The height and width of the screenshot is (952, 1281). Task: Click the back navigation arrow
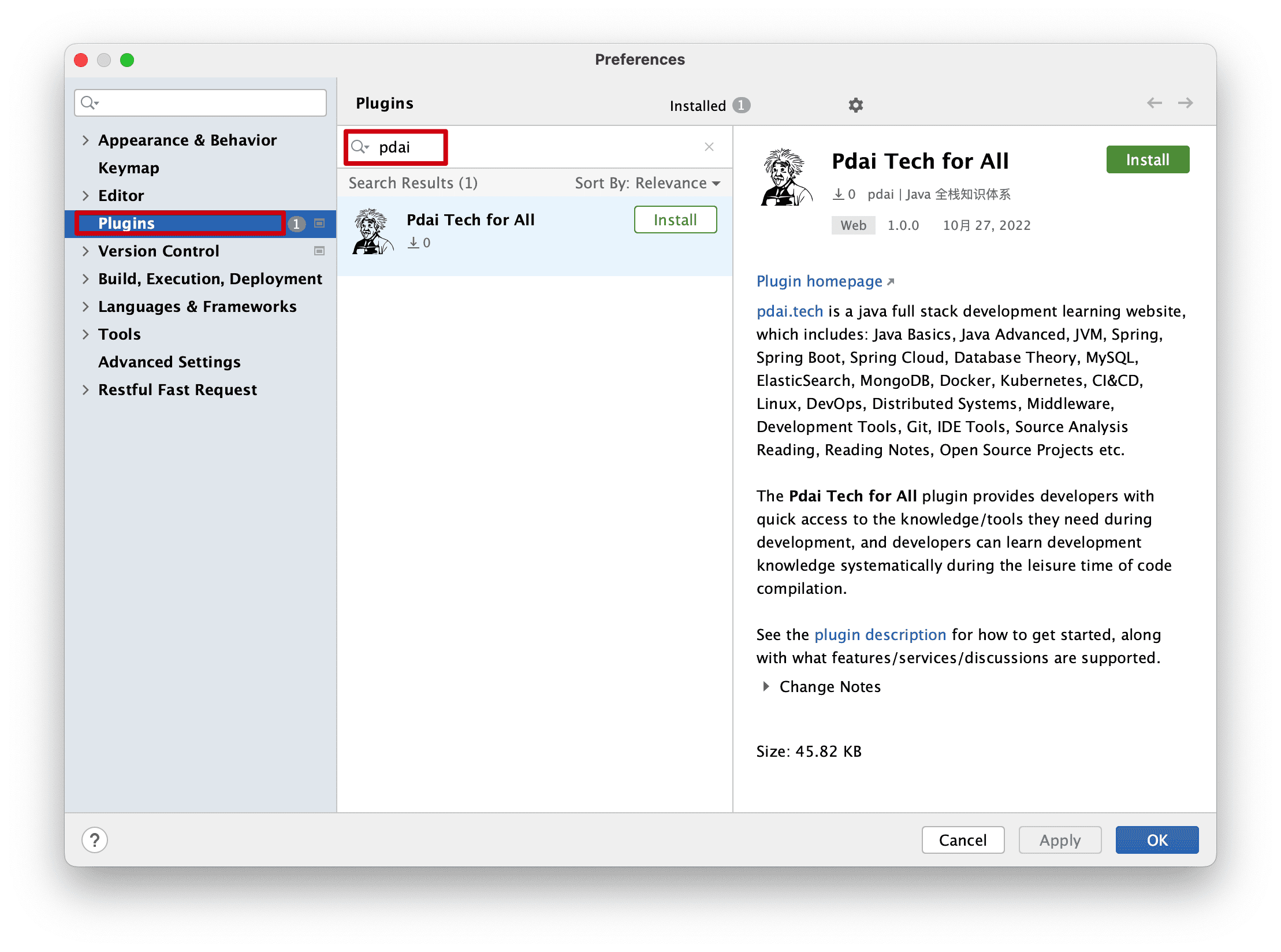tap(1154, 103)
